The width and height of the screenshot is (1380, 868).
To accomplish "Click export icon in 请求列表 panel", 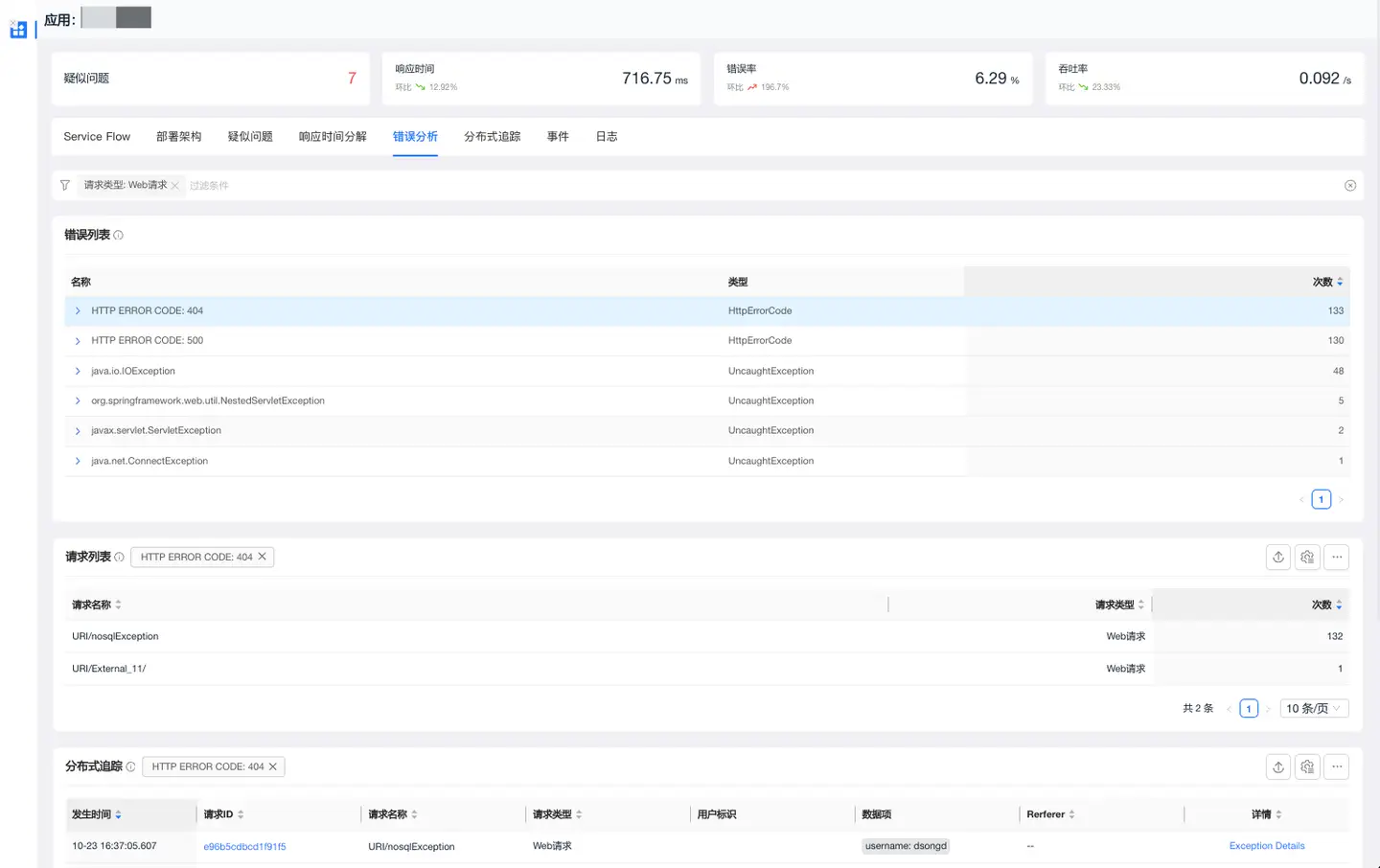I will click(x=1277, y=558).
